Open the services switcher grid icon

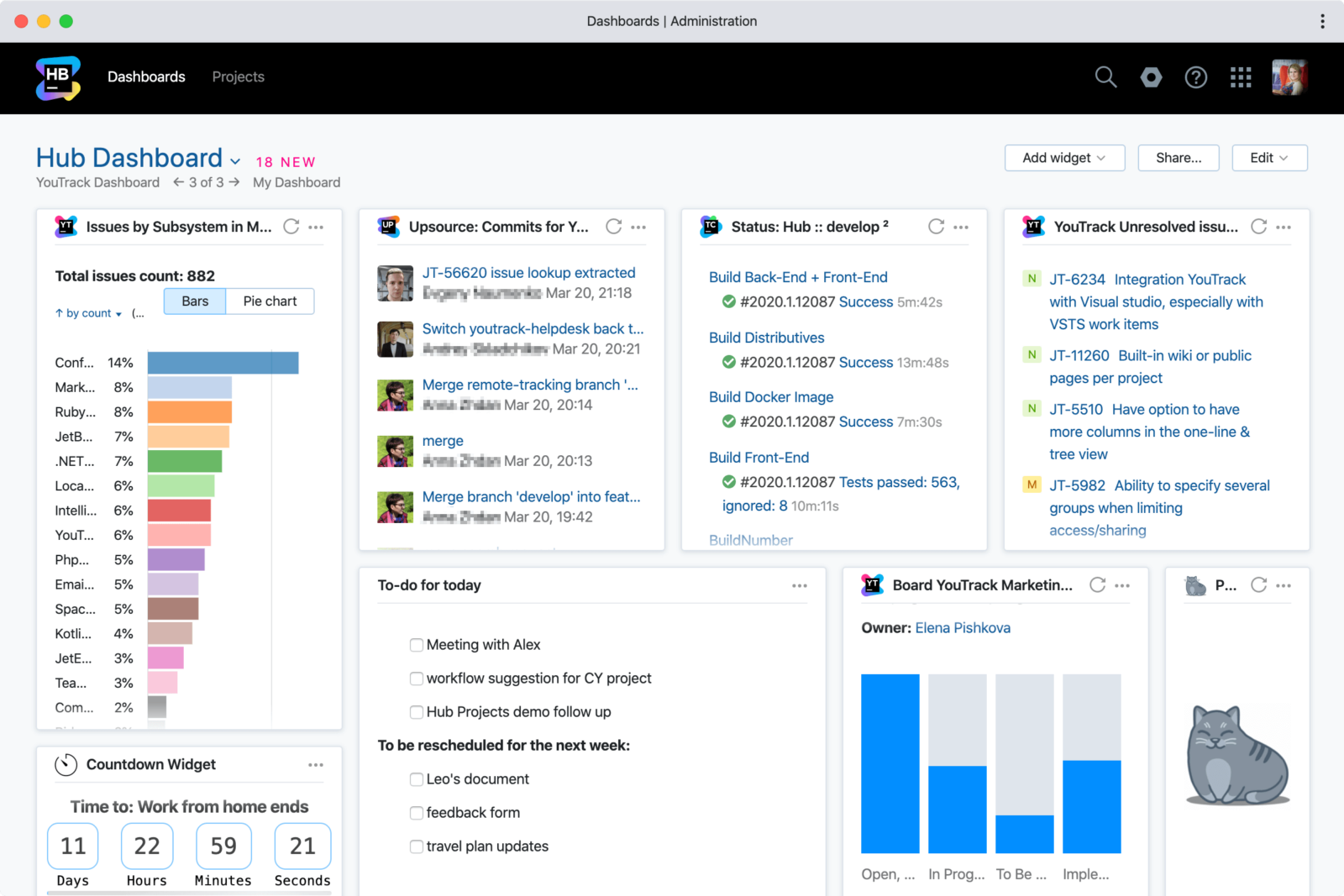(1240, 77)
